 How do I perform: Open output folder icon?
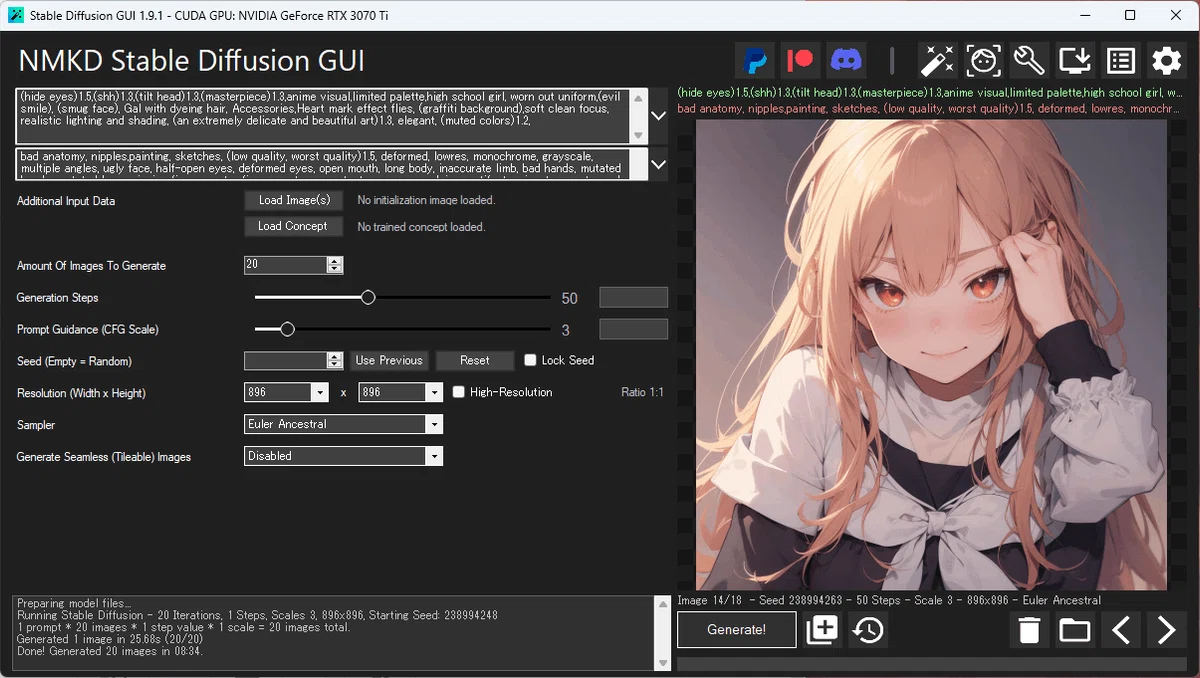tap(1075, 630)
